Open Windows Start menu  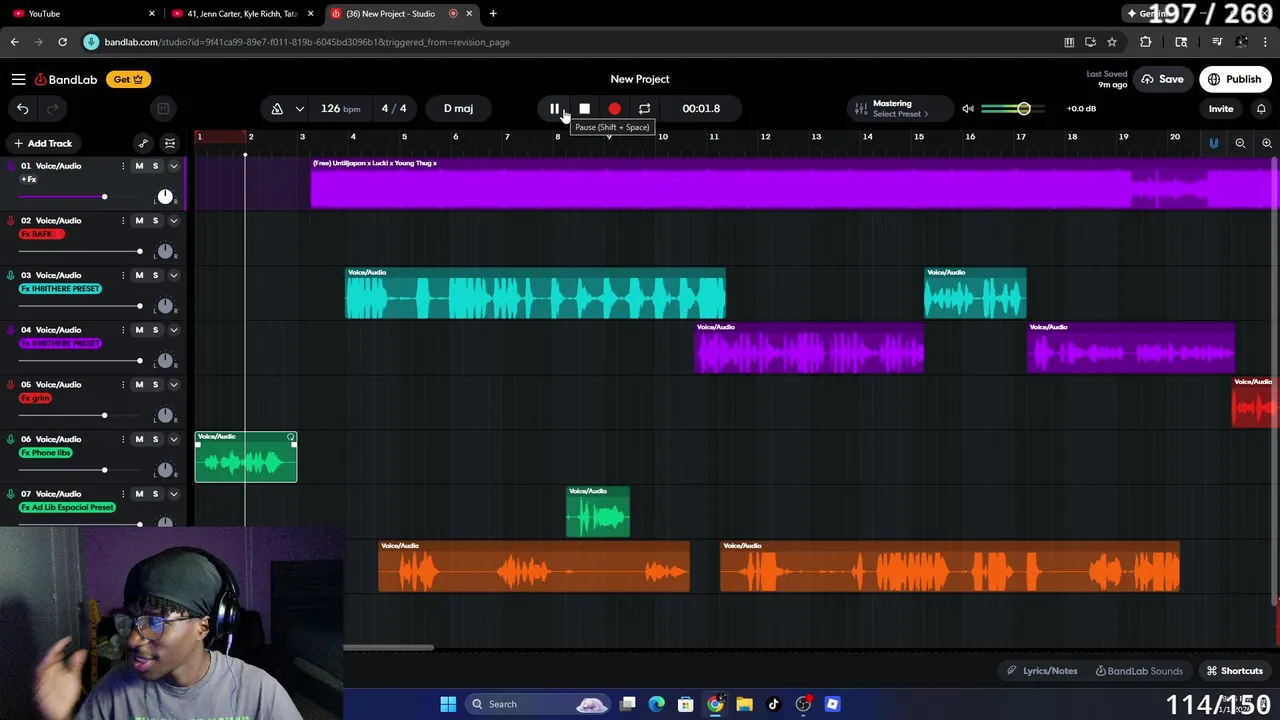[448, 704]
